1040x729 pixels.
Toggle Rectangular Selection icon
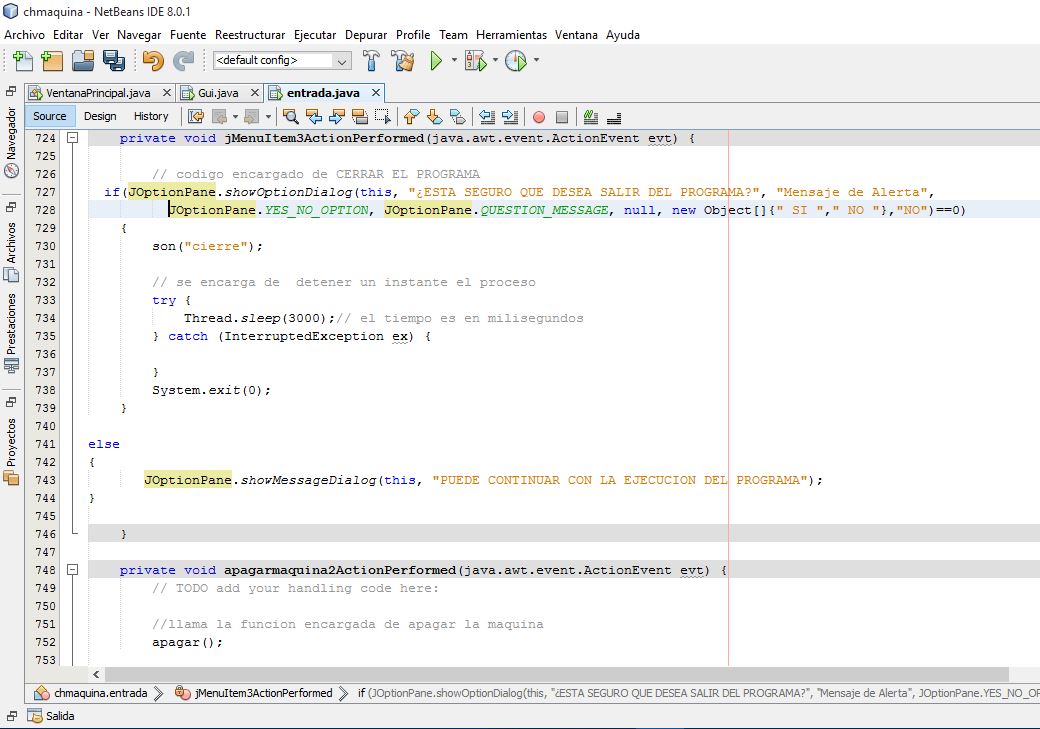pos(383,117)
